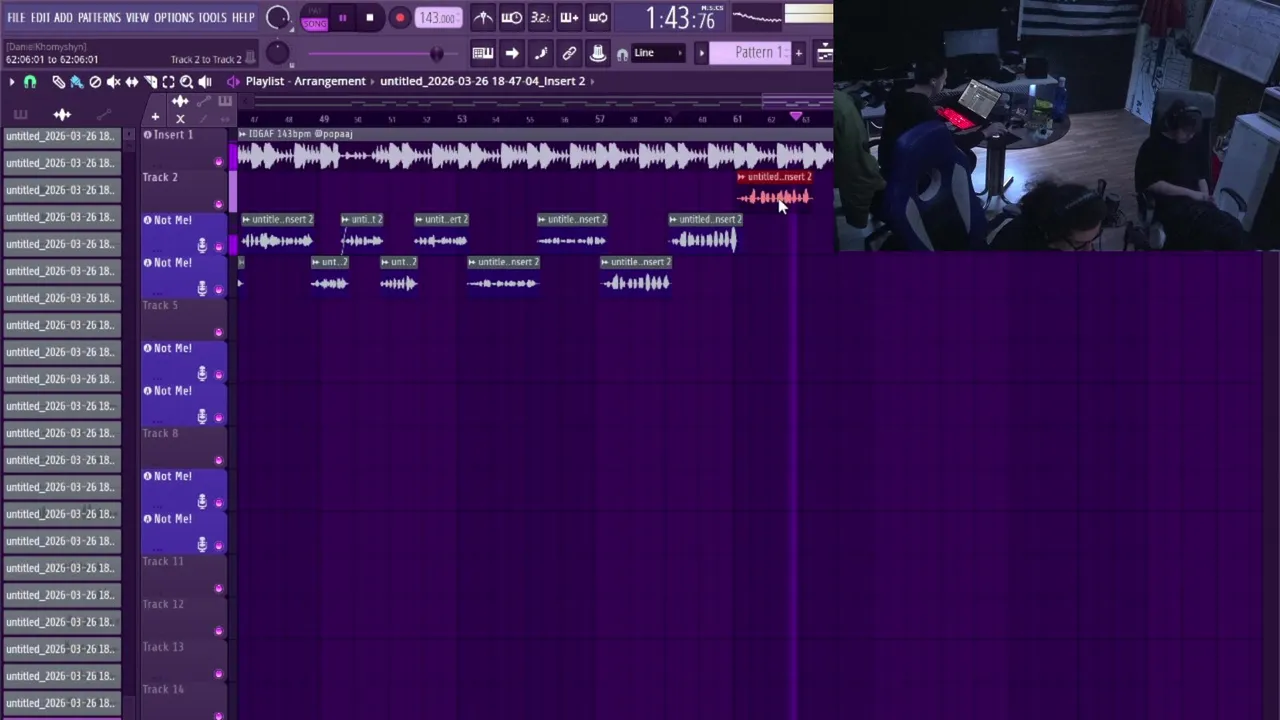Click the audio waveform filter icon in browser header
1280x720 pixels.
pyautogui.click(x=62, y=115)
